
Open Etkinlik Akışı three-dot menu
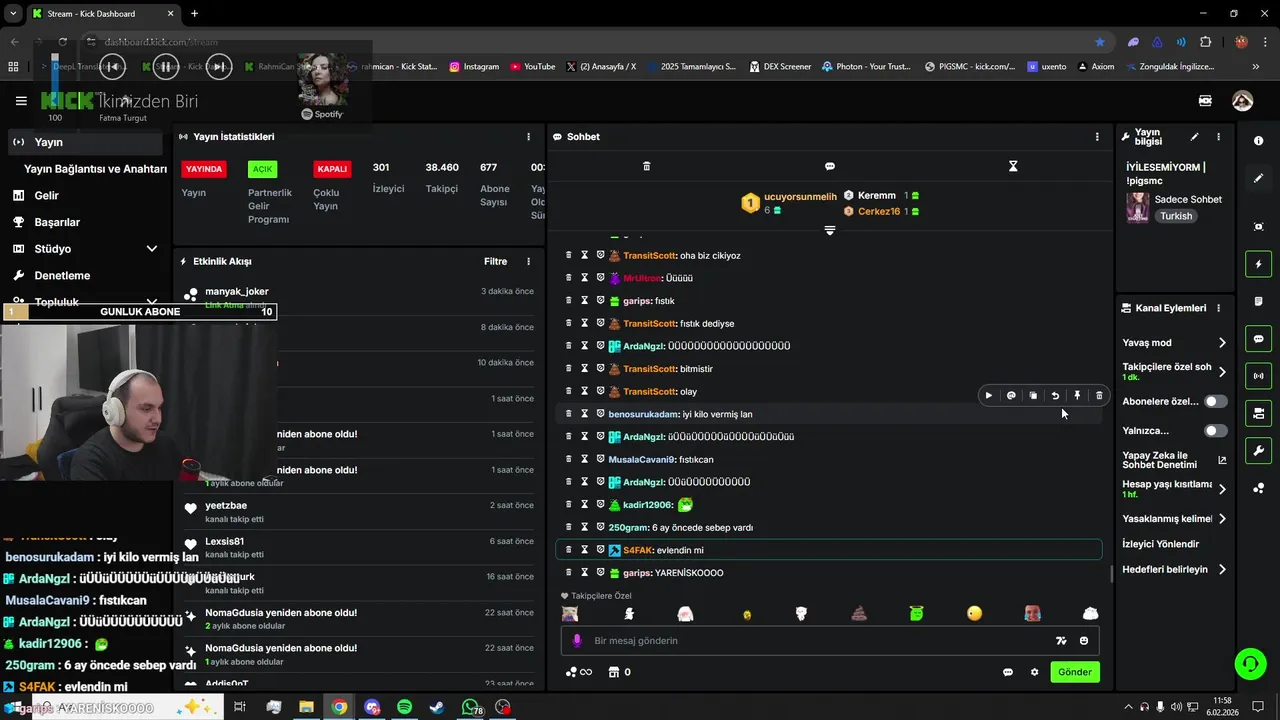point(529,262)
